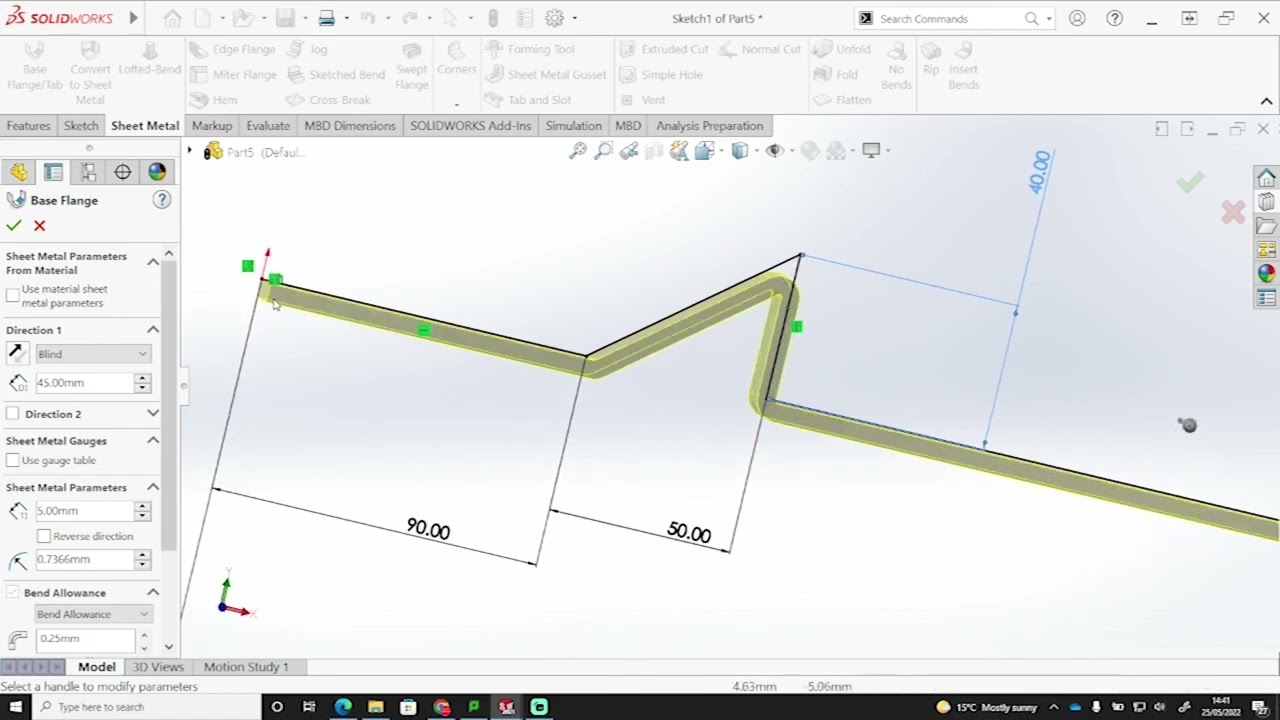Check the Reverse direction checkbox
1280x720 pixels.
pyautogui.click(x=44, y=536)
